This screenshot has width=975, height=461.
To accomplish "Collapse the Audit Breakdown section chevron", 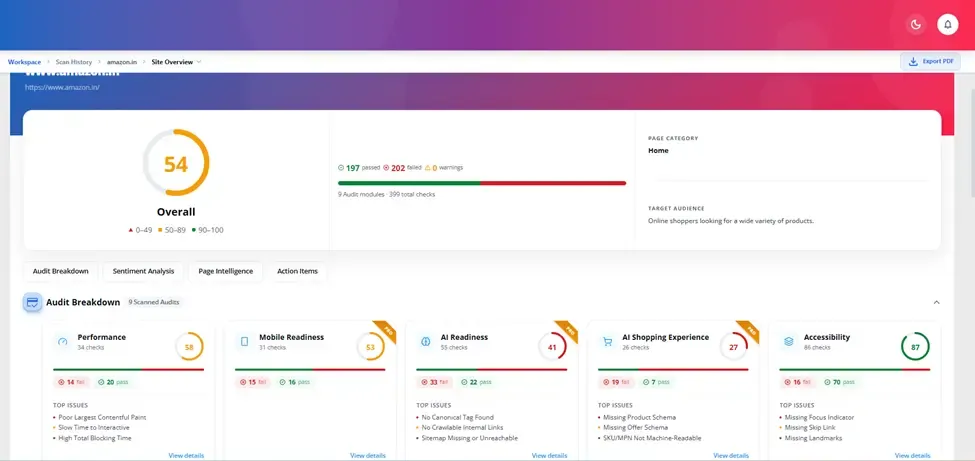I will coord(936,302).
